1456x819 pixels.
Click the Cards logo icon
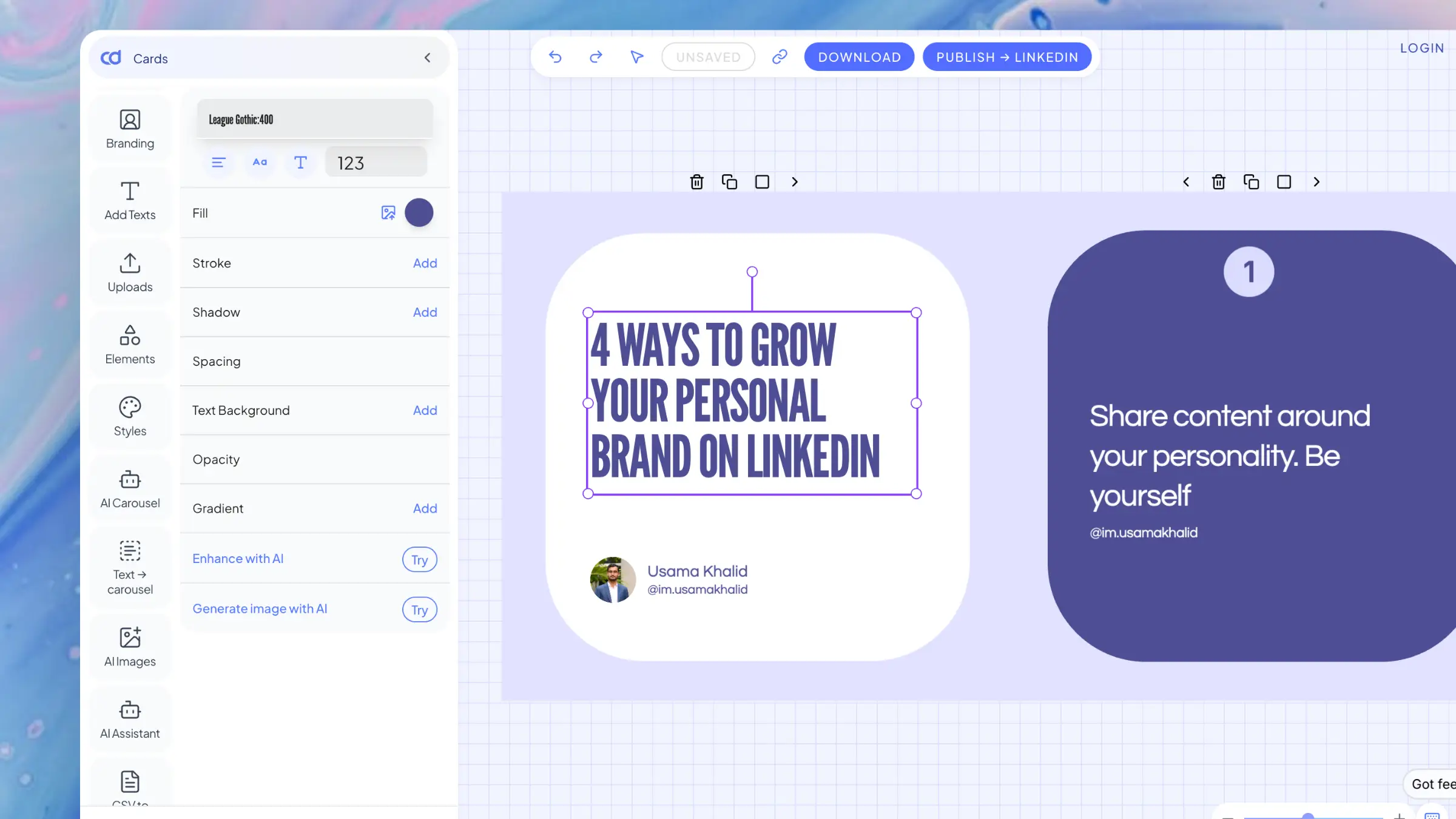point(111,58)
